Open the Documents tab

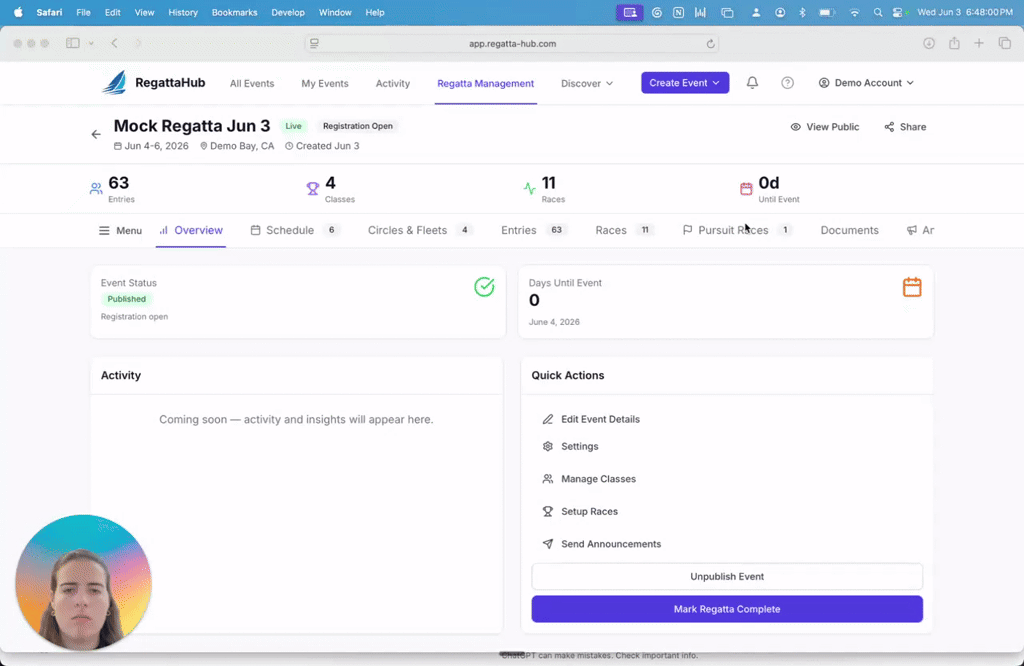click(x=849, y=230)
